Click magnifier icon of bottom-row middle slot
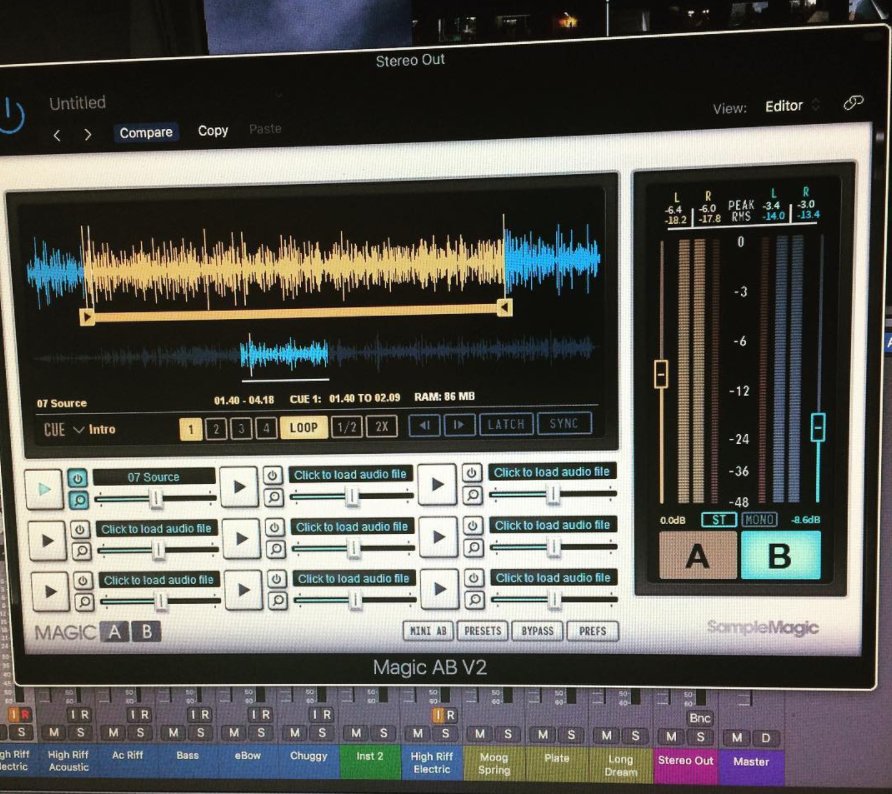This screenshot has height=794, width=892. [x=278, y=600]
